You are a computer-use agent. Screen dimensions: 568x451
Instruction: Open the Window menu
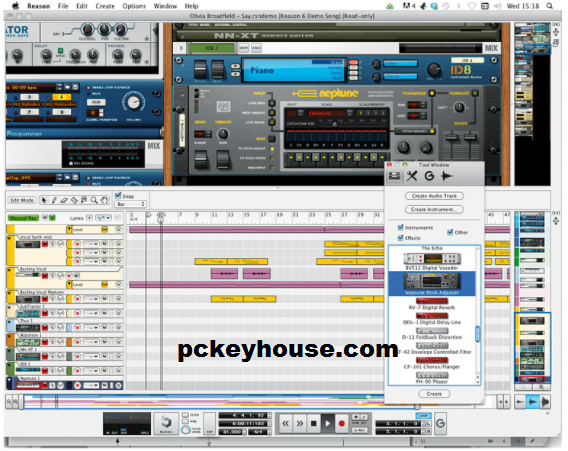tap(165, 6)
